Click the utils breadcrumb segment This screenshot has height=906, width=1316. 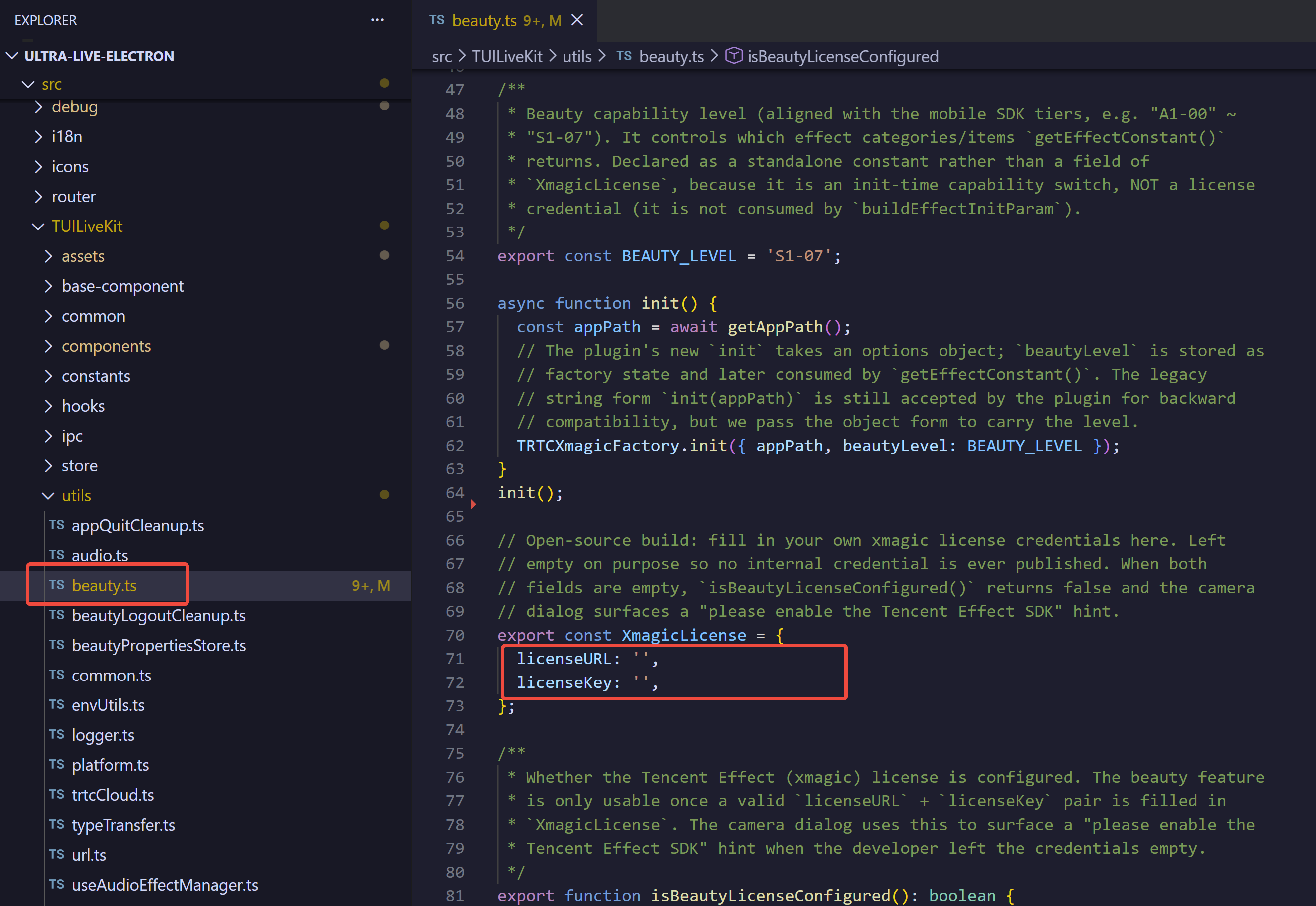point(577,56)
